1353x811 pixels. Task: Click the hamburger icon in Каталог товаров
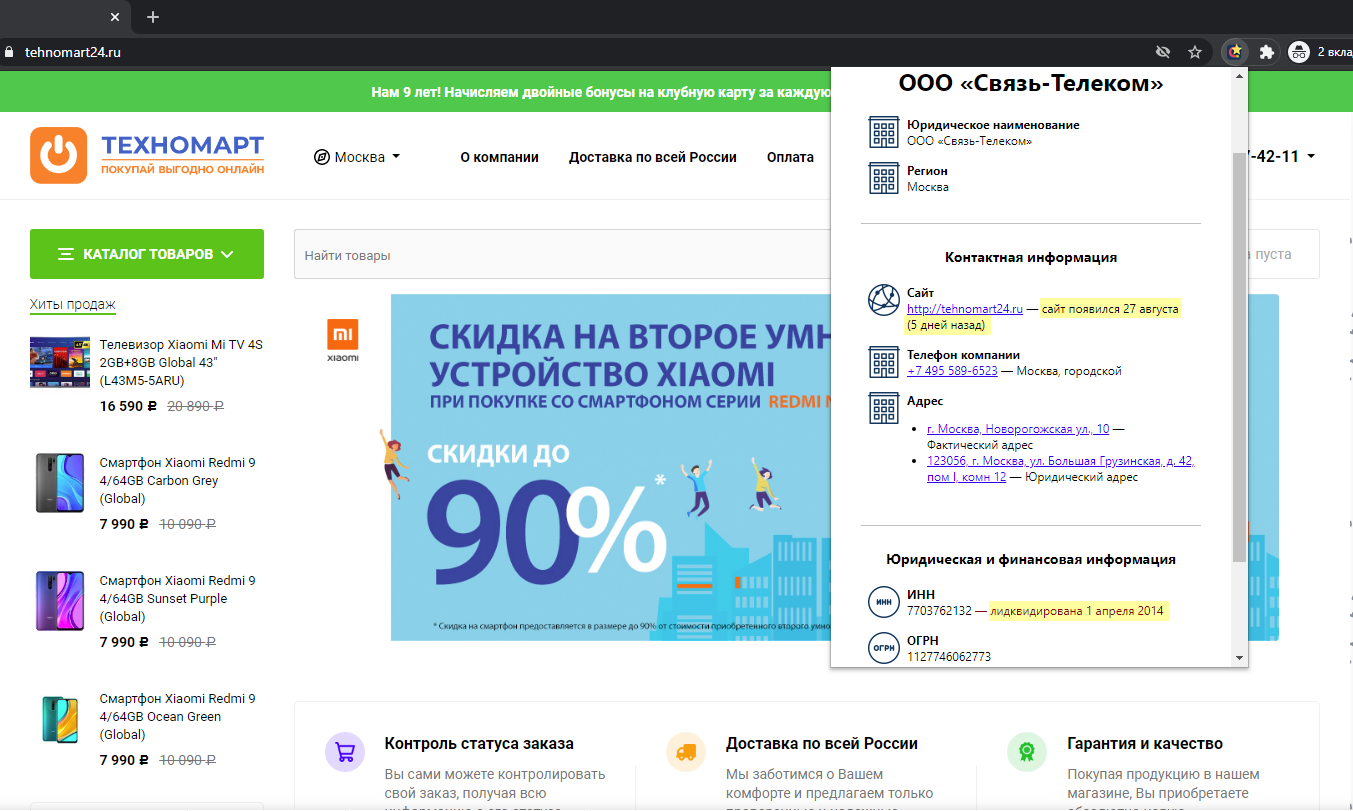click(66, 254)
